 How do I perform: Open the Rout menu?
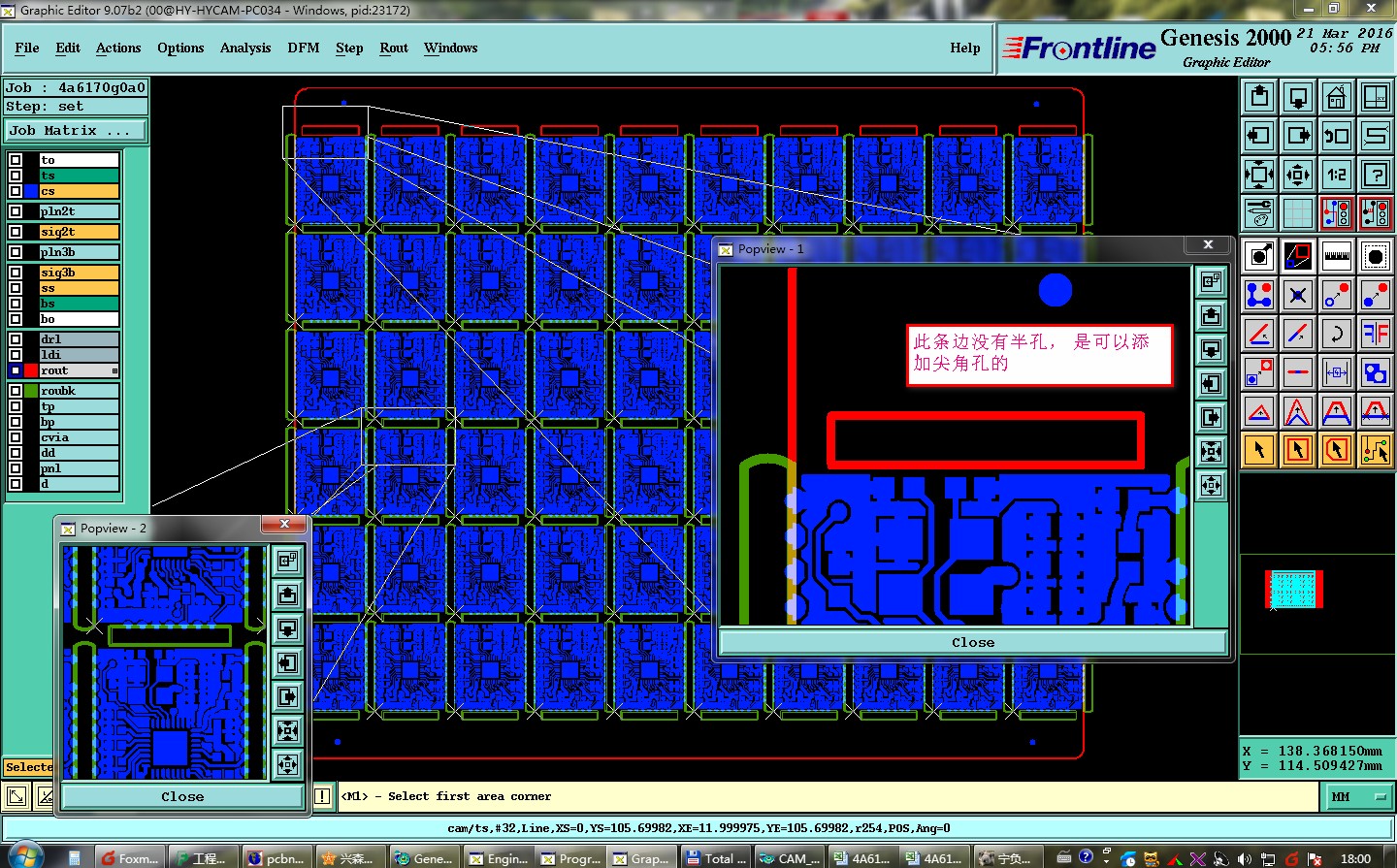394,48
